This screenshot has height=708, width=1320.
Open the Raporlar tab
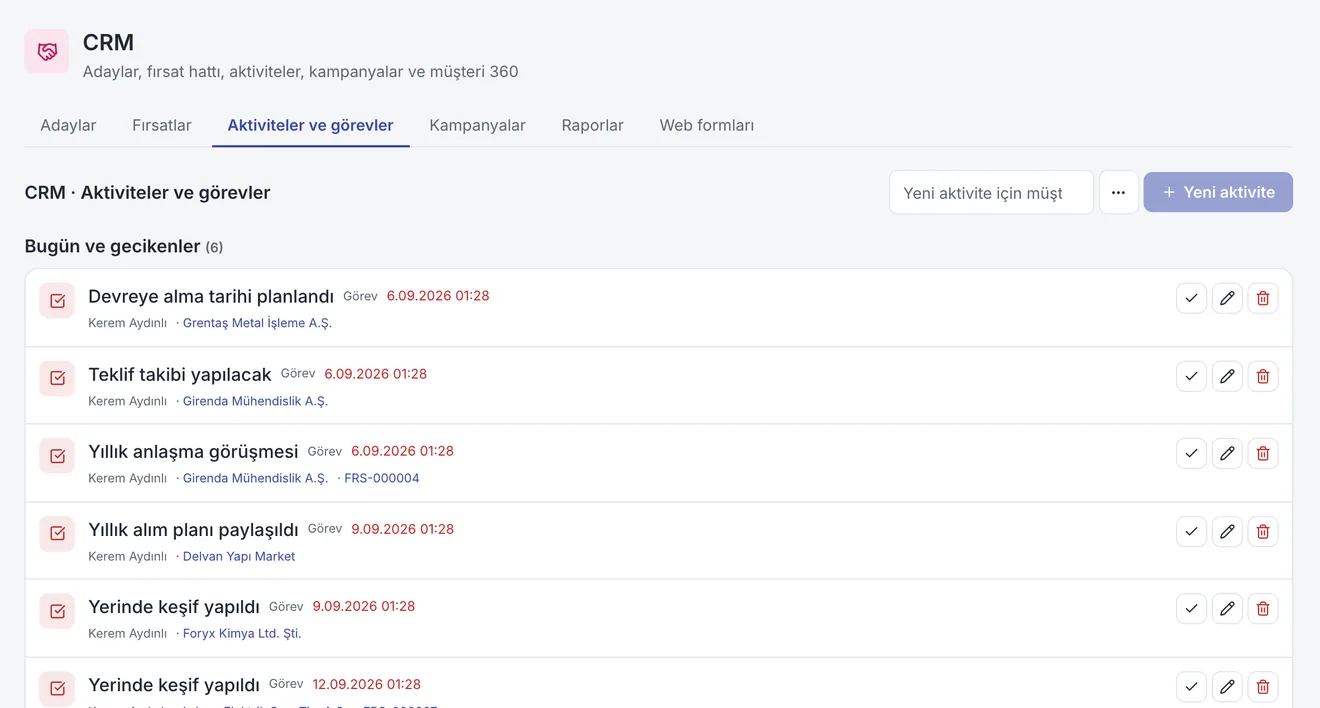(593, 125)
